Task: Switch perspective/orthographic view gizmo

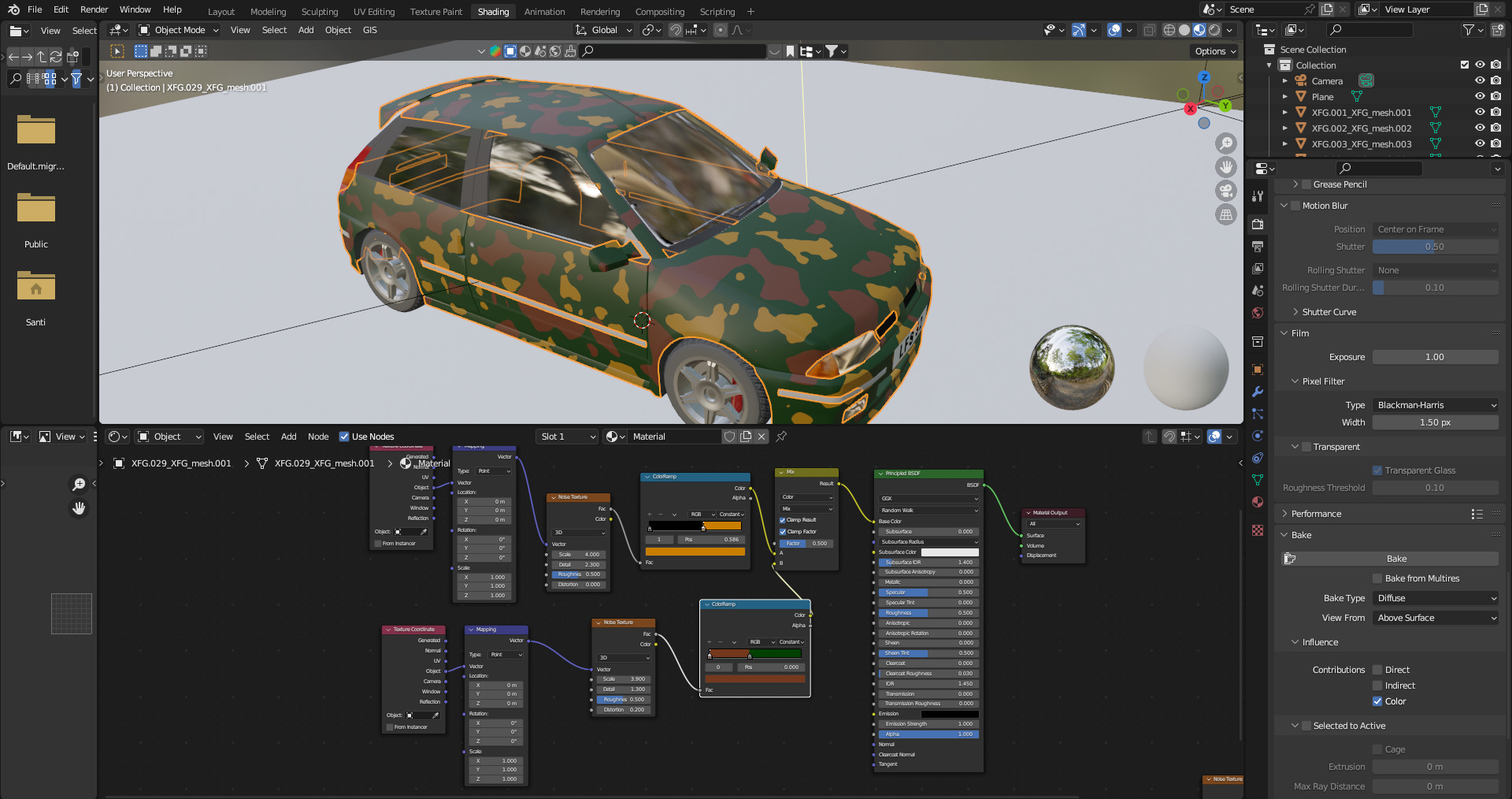Action: 1226,214
